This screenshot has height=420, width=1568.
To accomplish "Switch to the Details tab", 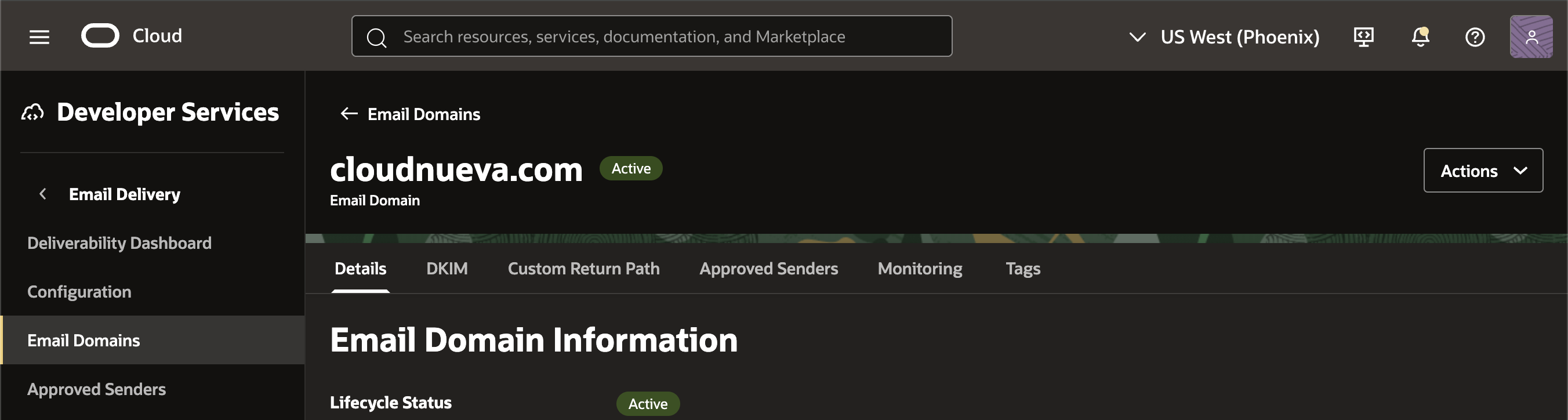I will point(360,269).
